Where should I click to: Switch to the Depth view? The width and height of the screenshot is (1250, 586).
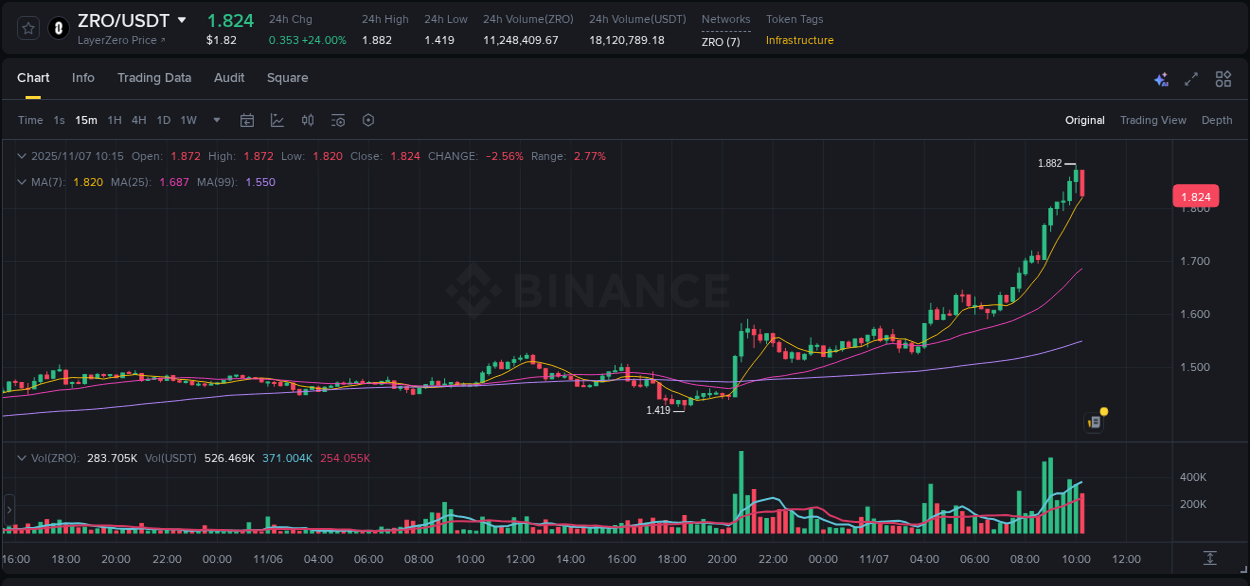click(x=1216, y=120)
